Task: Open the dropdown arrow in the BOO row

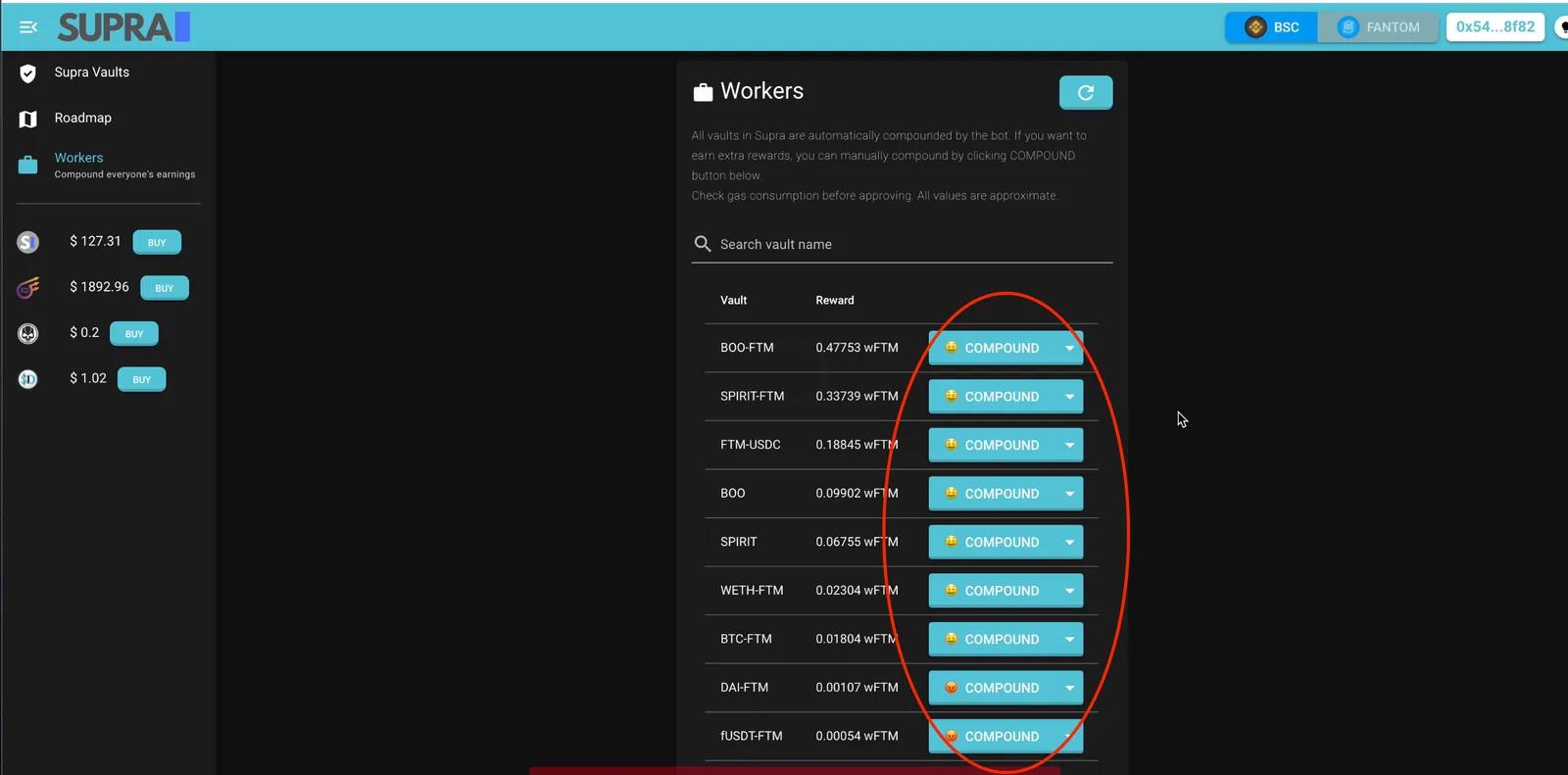Action: coord(1069,494)
